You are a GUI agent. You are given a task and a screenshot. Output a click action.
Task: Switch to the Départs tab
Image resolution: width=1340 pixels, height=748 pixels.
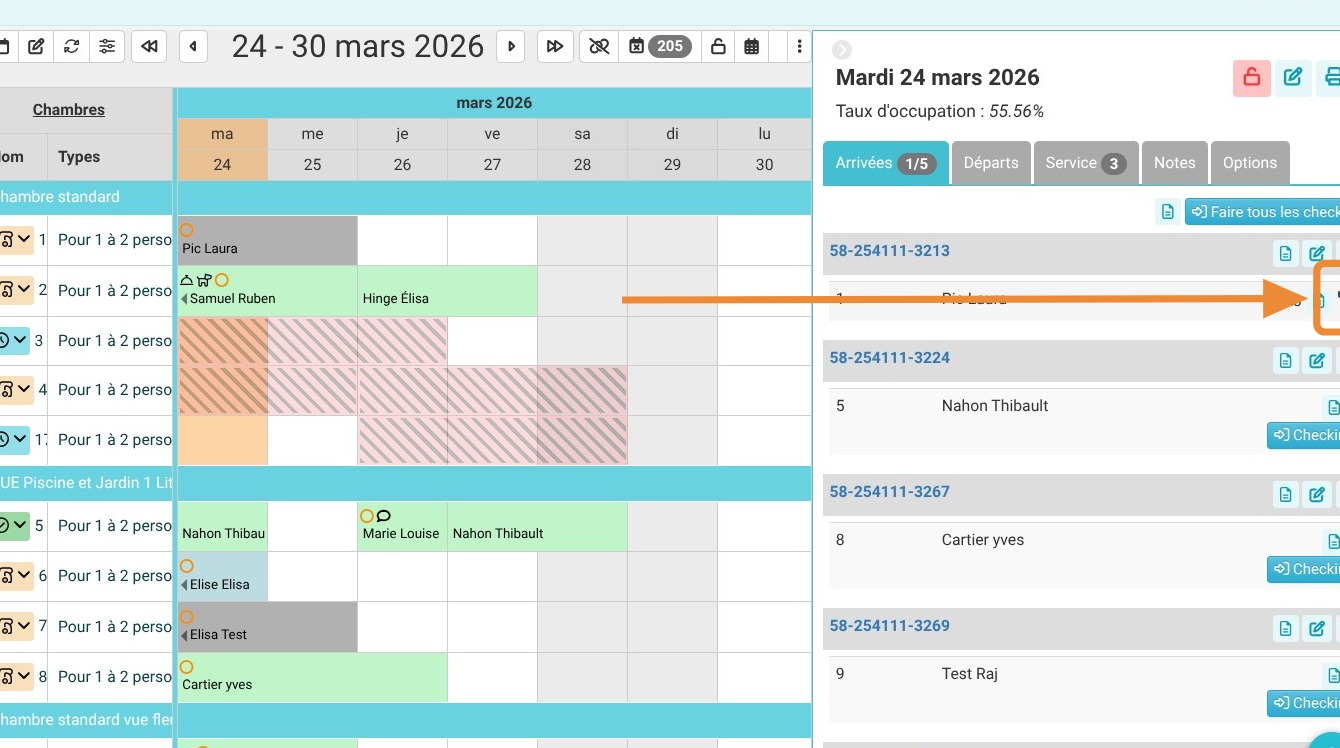(x=990, y=163)
